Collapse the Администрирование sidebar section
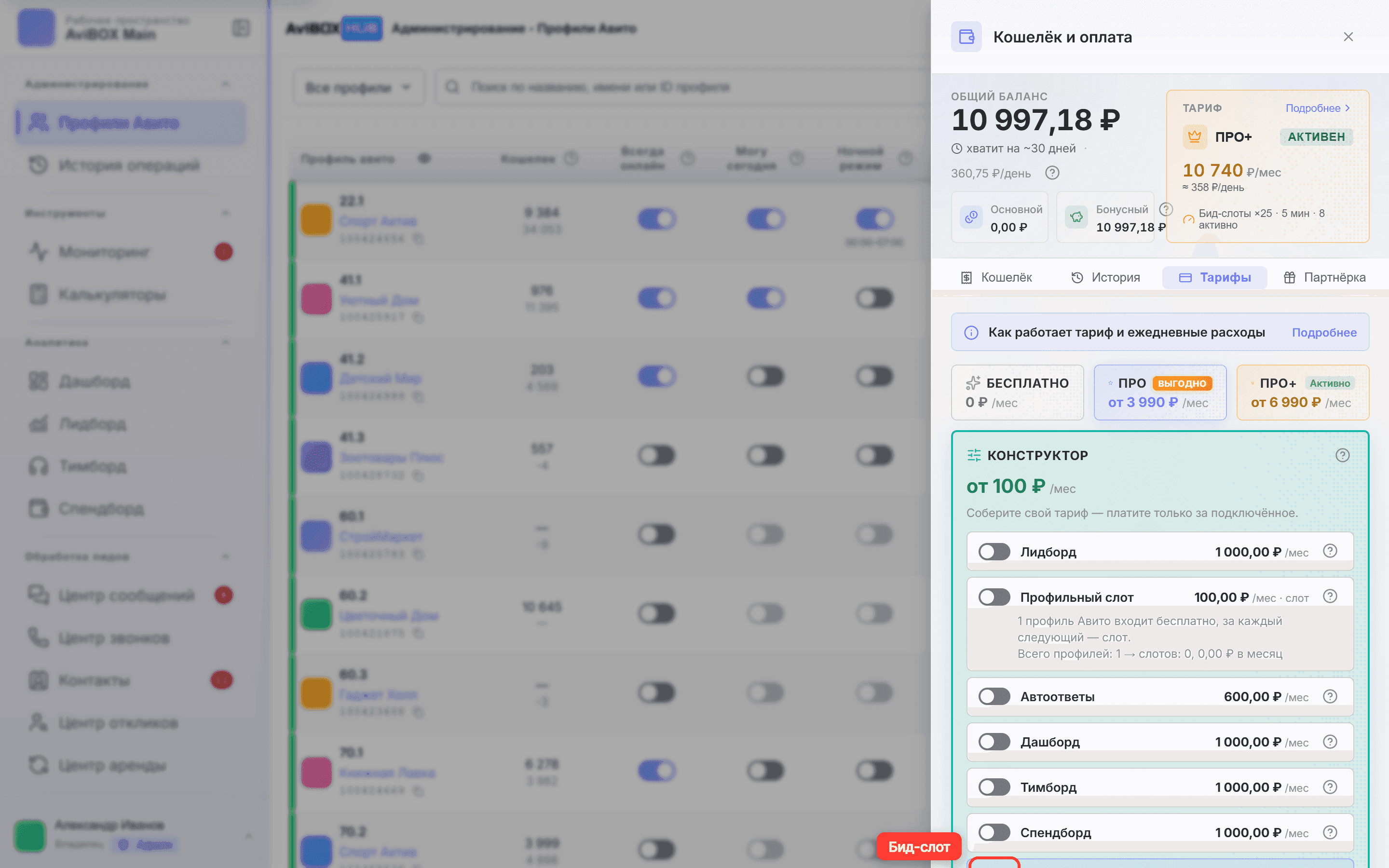This screenshot has height=868, width=1389. coord(226,84)
